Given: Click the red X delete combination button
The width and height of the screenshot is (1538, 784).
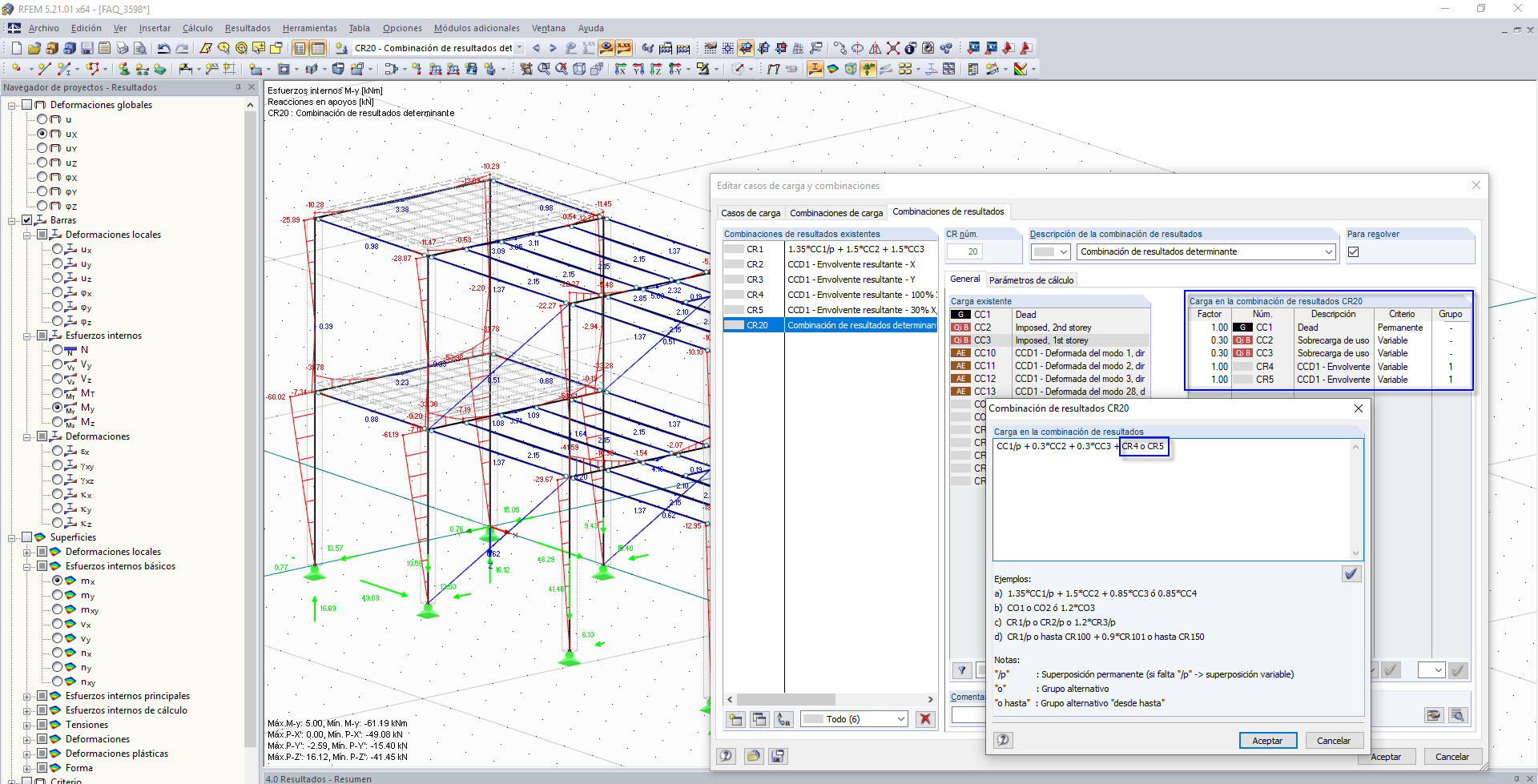Looking at the screenshot, I should tap(925, 719).
